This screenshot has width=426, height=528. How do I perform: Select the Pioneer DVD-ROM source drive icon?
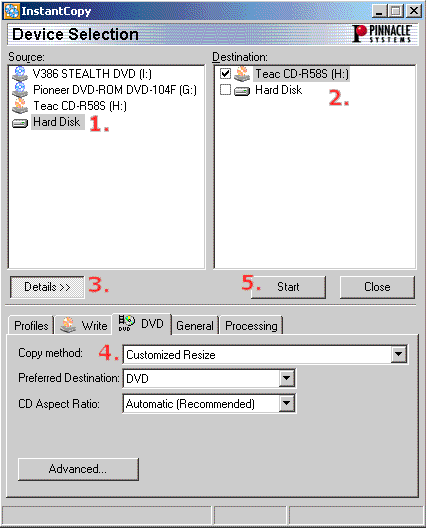point(20,90)
